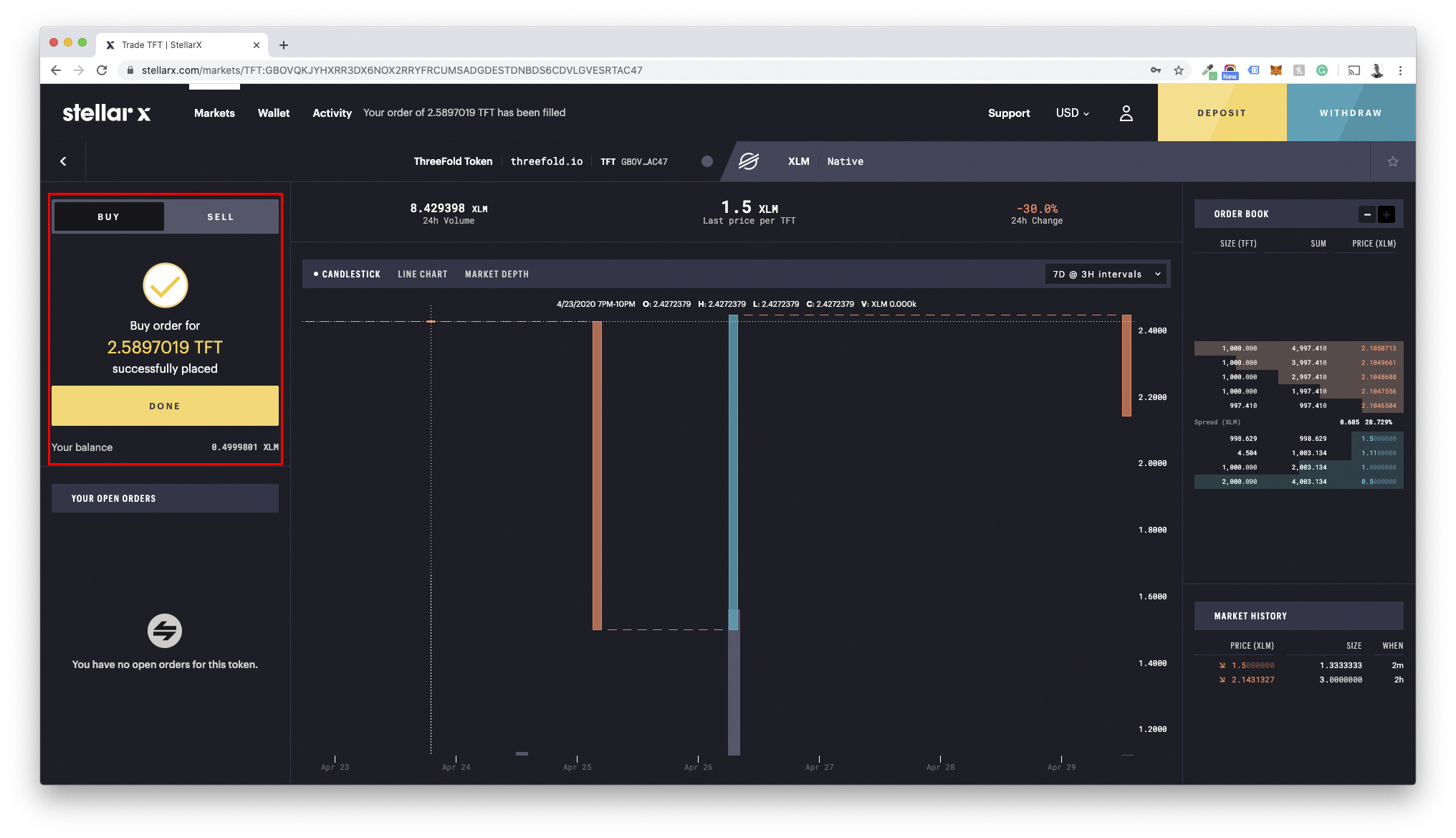
Task: Click the ThreeFold Token name
Action: (453, 161)
